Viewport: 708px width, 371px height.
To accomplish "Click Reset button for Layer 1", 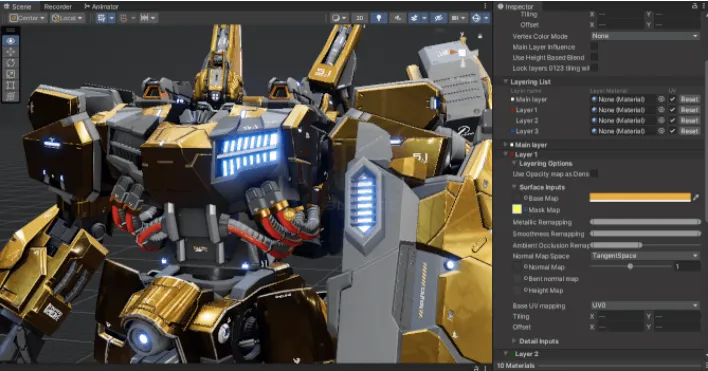I will coord(689,110).
